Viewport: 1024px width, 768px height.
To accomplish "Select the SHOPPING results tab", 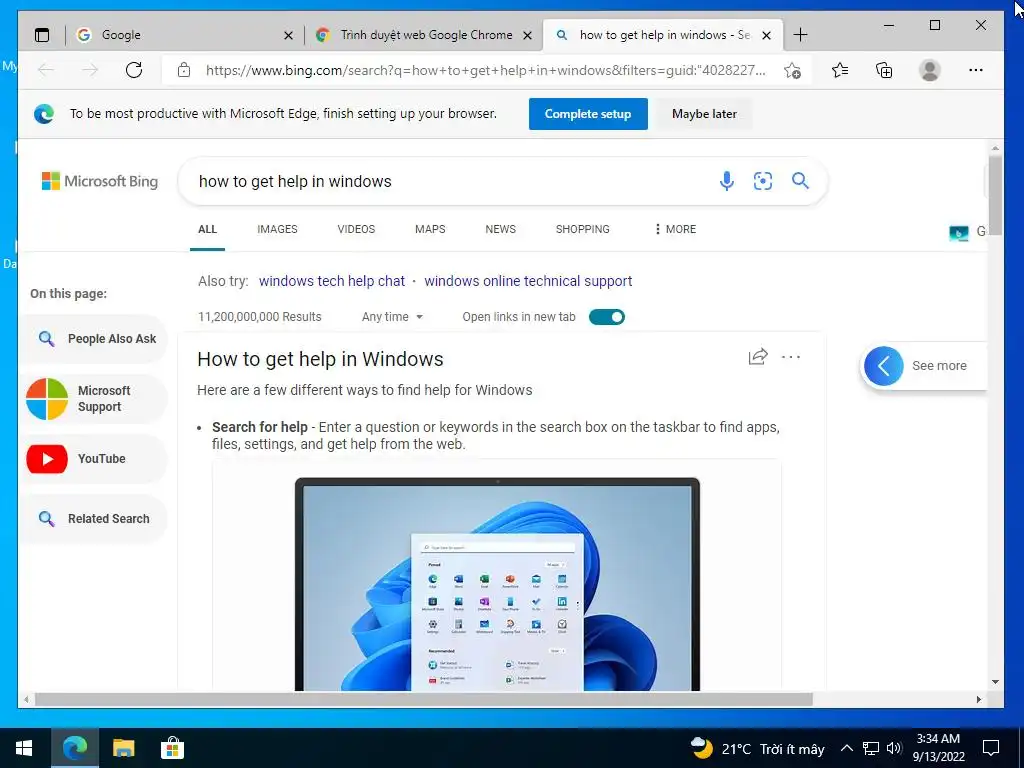I will click(582, 229).
